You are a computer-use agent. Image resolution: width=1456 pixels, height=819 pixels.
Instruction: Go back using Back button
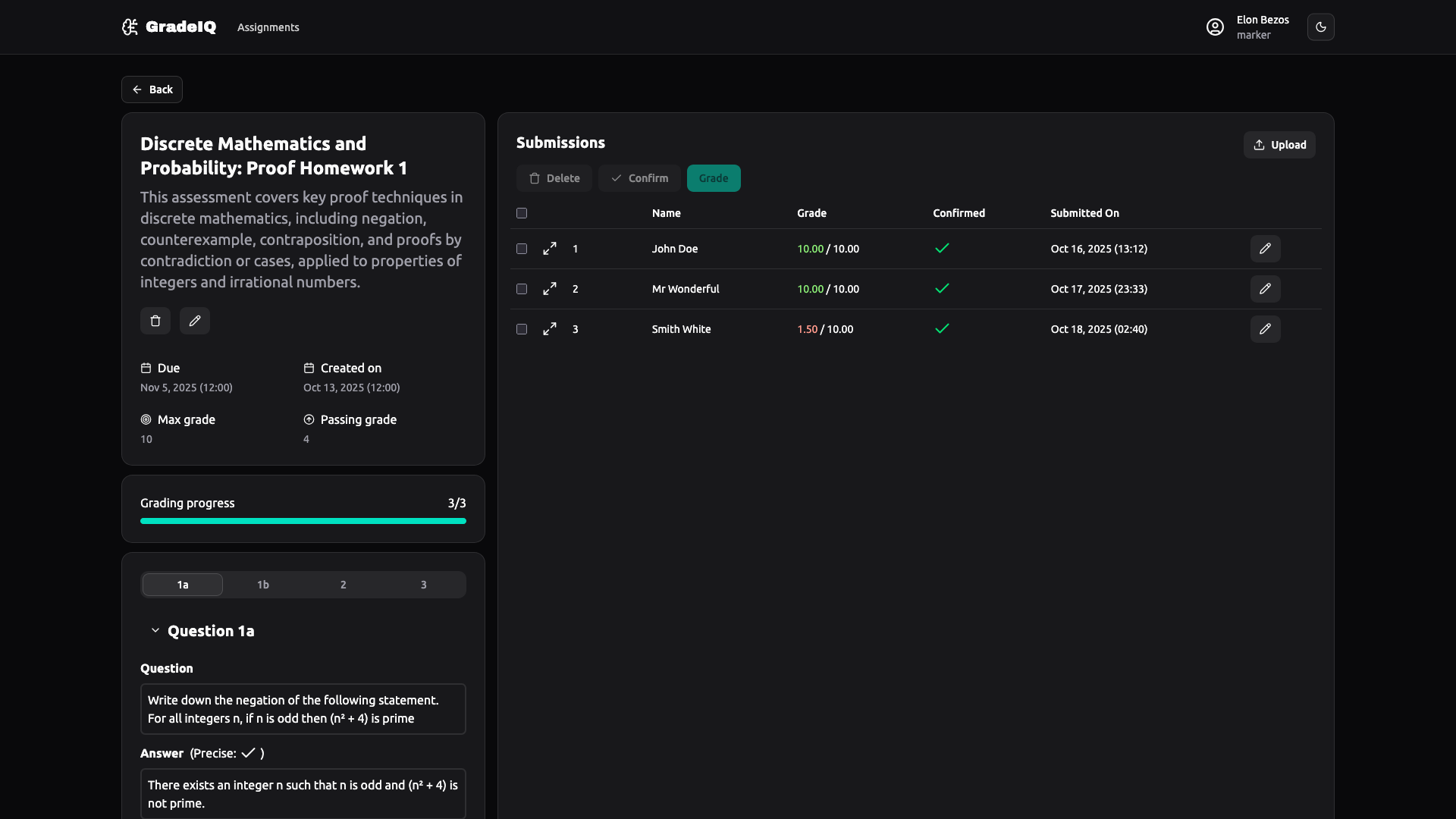(x=152, y=89)
